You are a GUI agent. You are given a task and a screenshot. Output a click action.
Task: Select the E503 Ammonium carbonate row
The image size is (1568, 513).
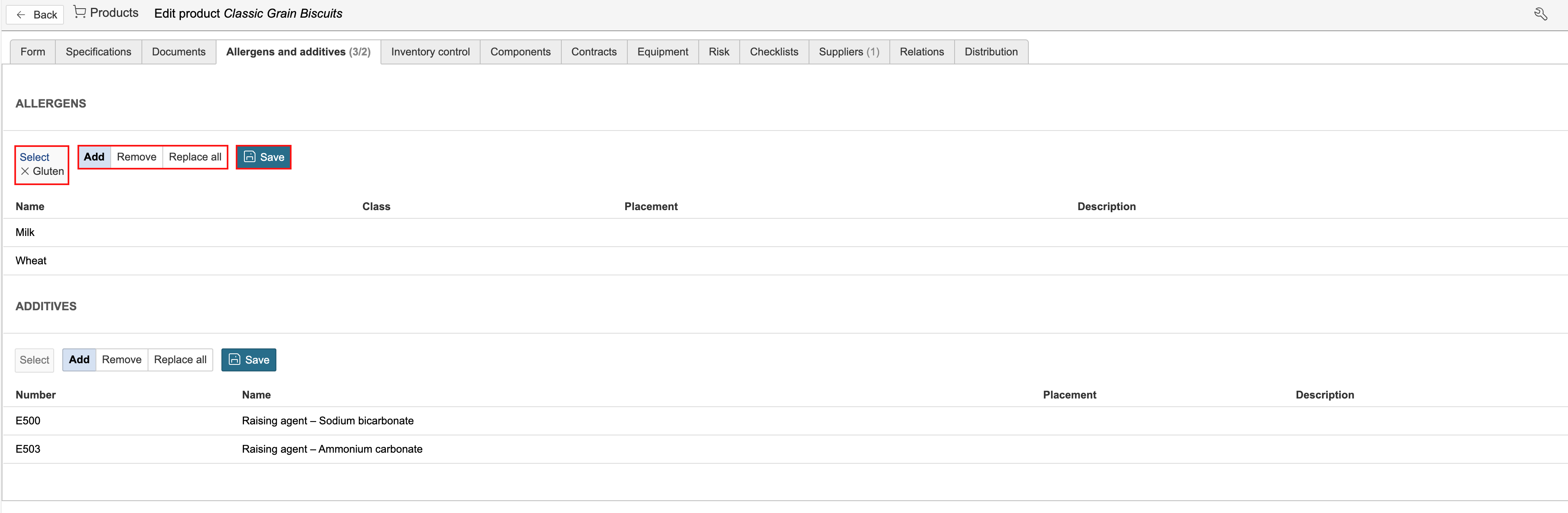pos(785,449)
